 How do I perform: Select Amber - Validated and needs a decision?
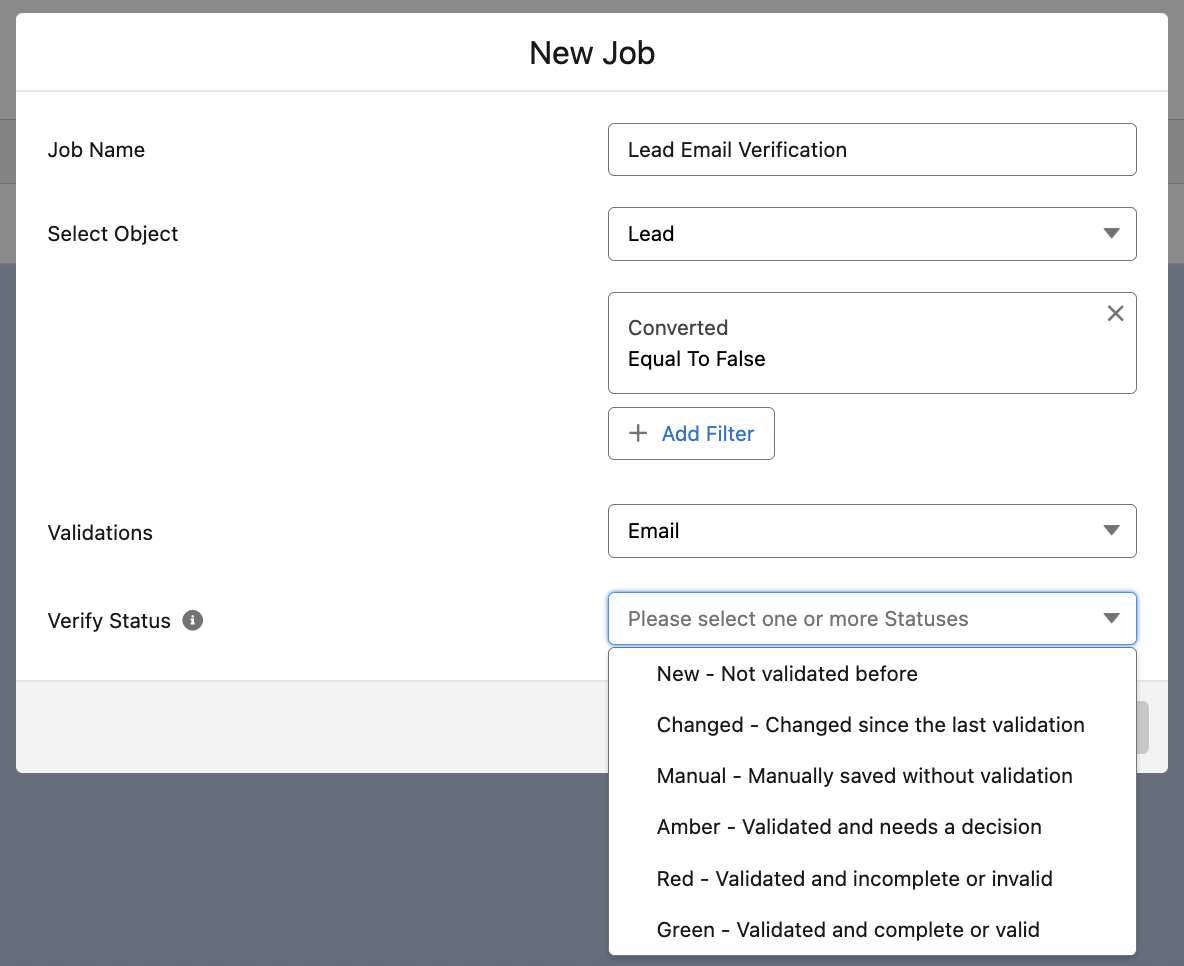tap(849, 827)
